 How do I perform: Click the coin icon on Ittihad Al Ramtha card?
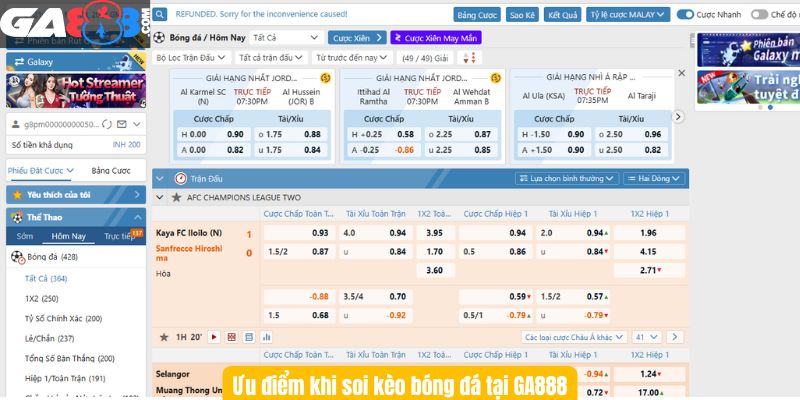(x=495, y=78)
